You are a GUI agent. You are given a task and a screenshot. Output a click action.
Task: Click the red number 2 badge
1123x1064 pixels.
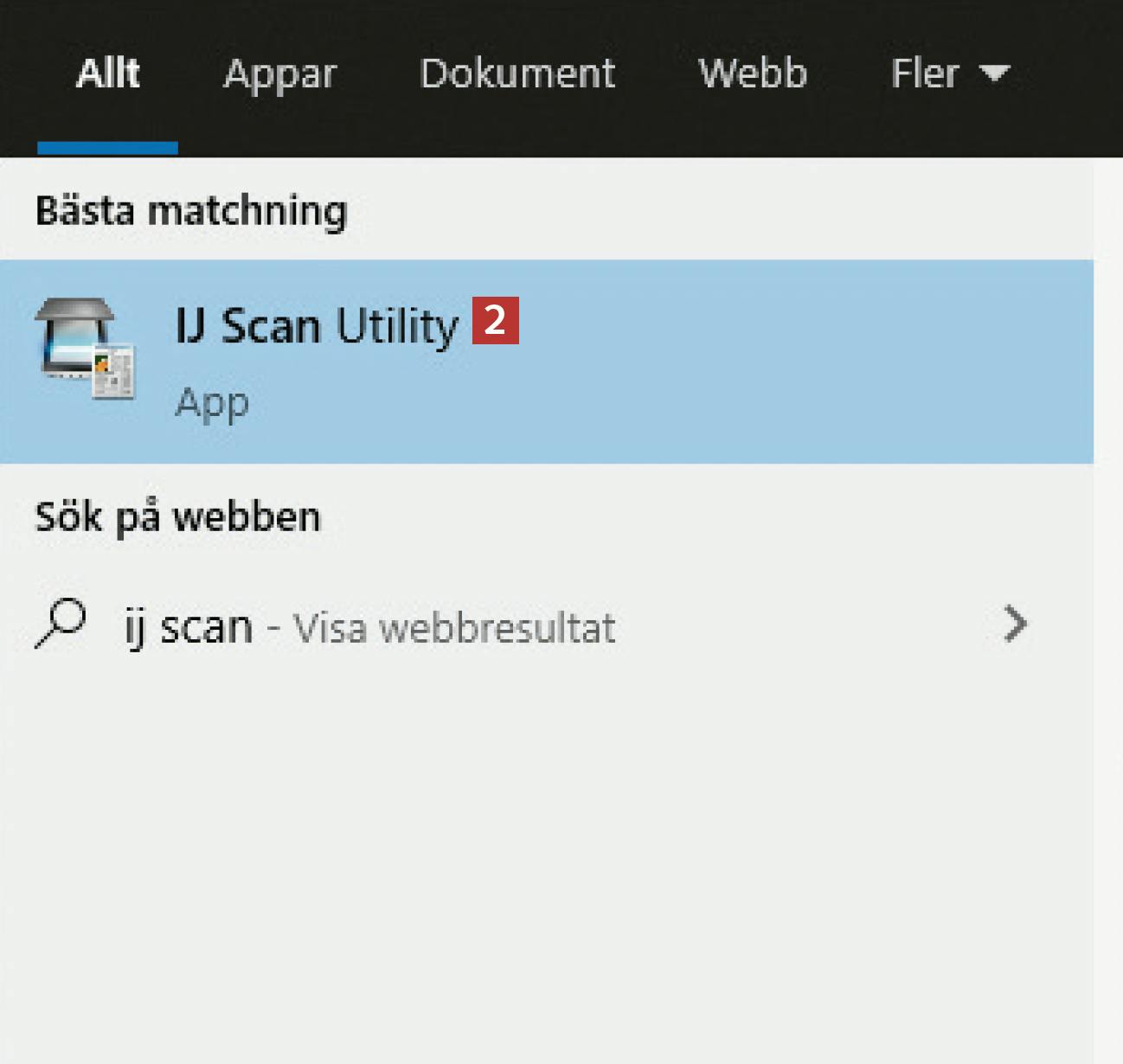coord(495,321)
